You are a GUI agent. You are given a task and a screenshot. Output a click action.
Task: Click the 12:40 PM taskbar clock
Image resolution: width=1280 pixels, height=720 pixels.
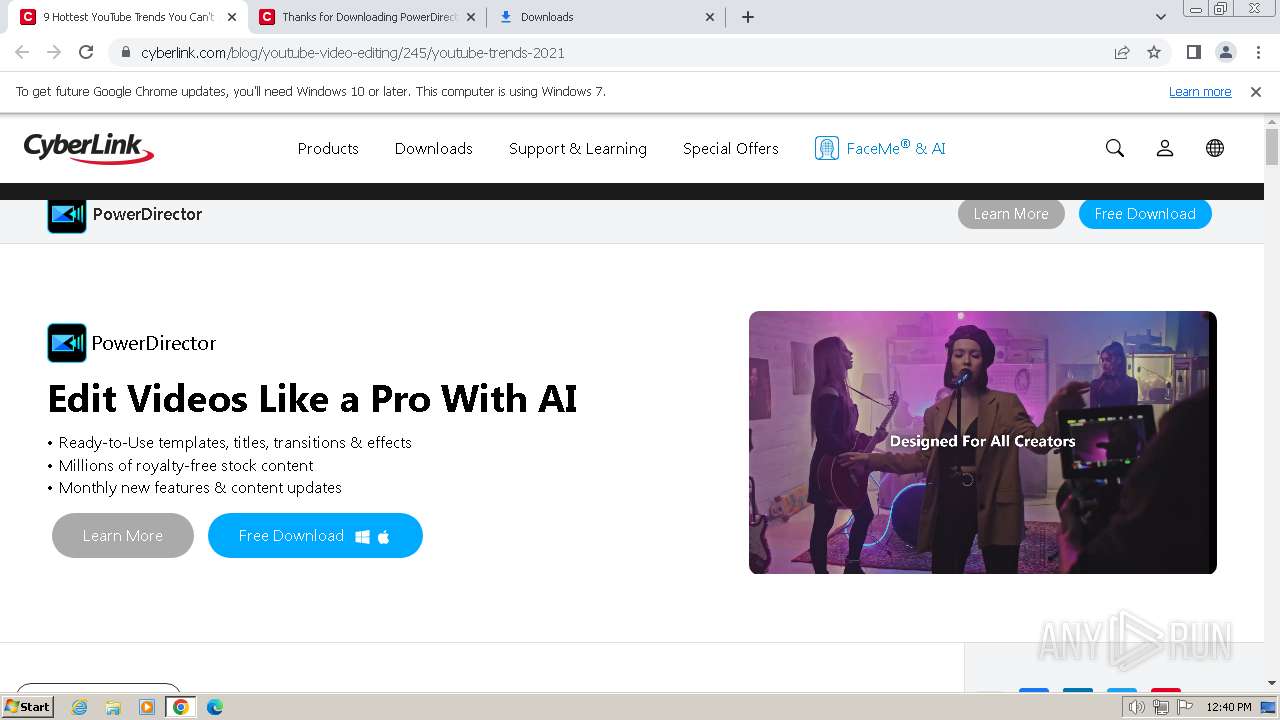click(x=1229, y=707)
